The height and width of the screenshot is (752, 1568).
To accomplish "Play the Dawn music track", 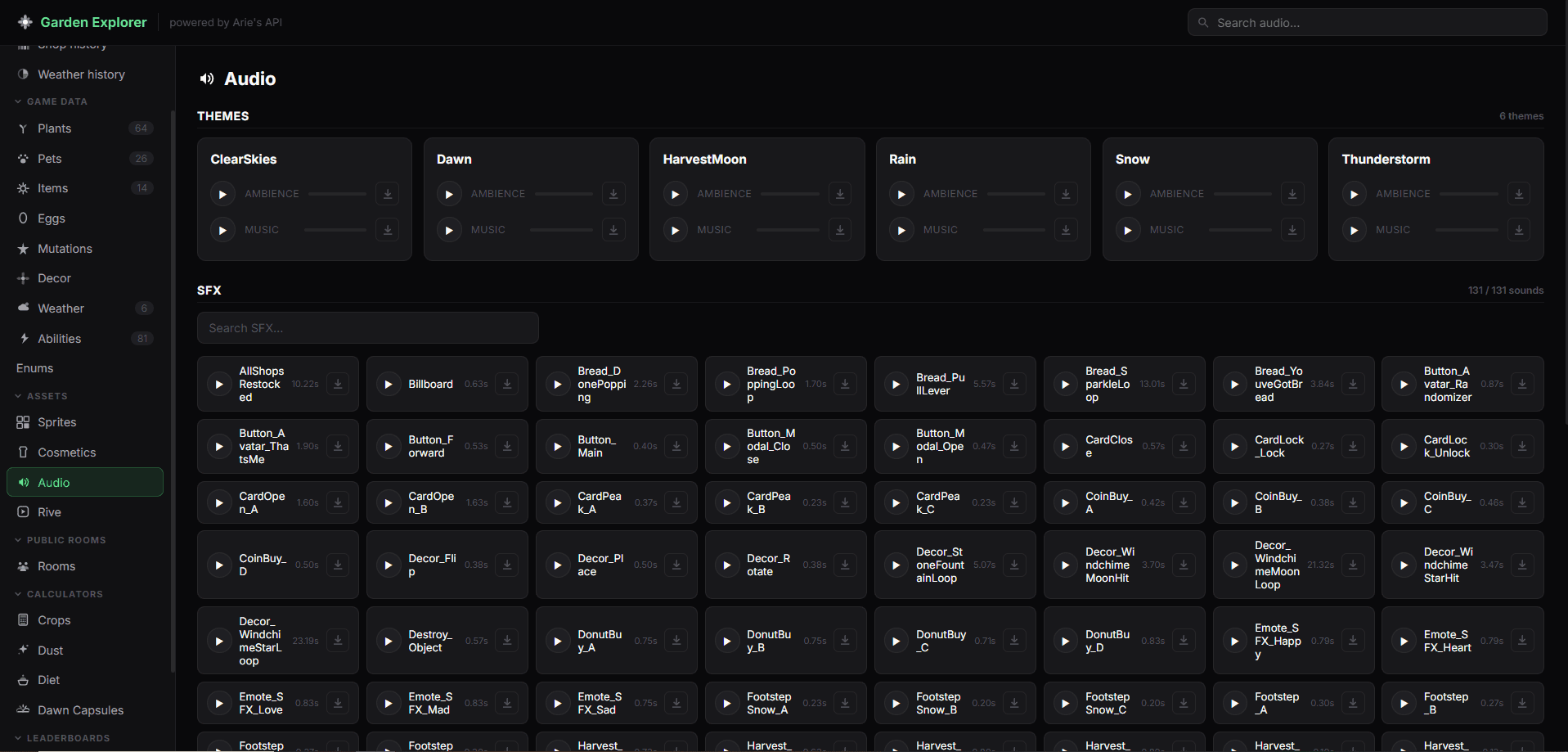I will [448, 230].
